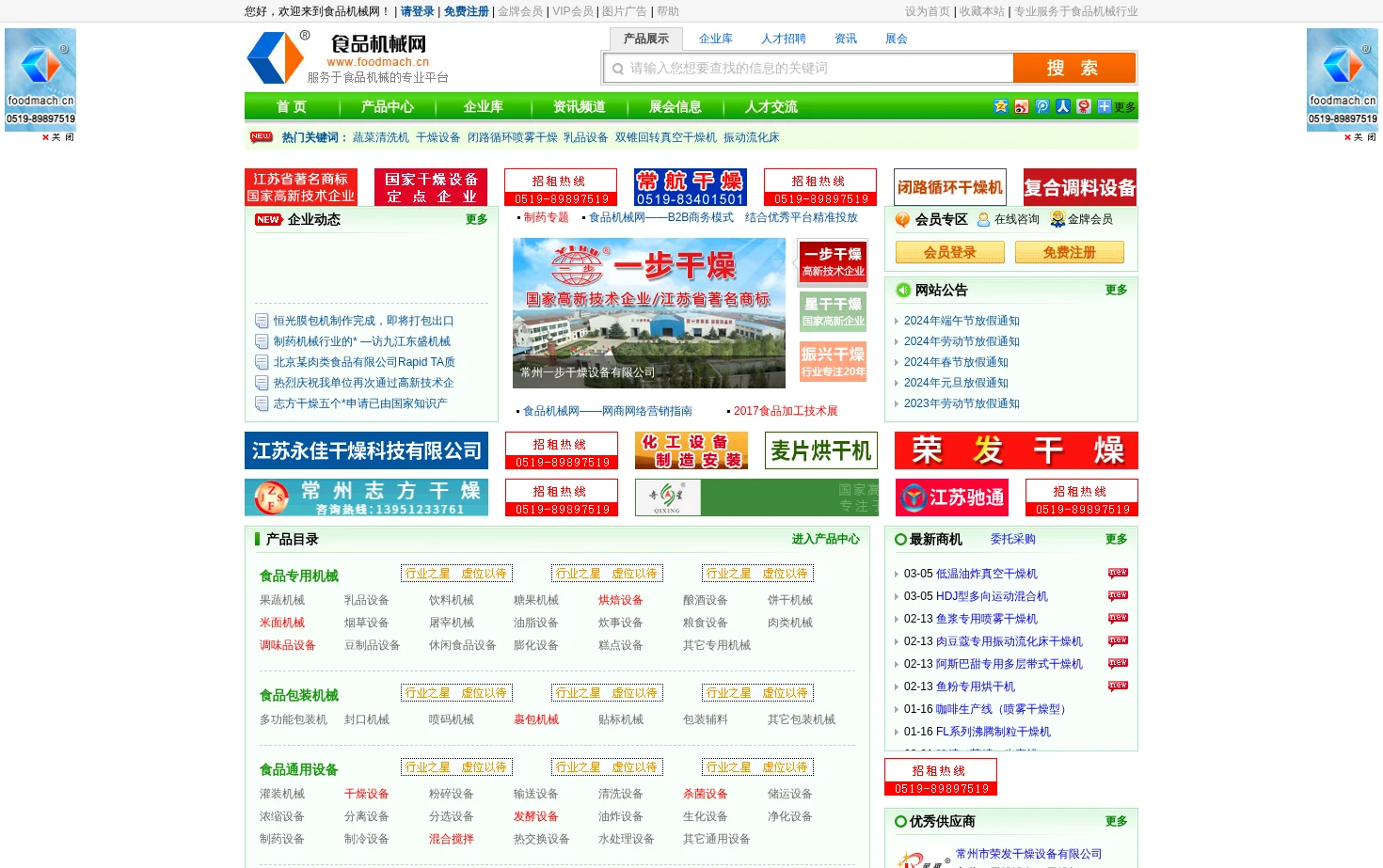Close the right floating ad
Image resolution: width=1383 pixels, height=868 pixels.
pyautogui.click(x=1359, y=137)
